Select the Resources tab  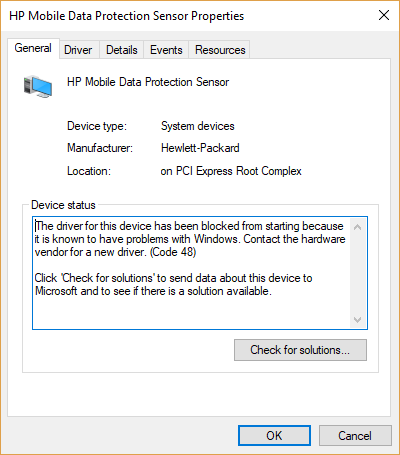tap(220, 50)
